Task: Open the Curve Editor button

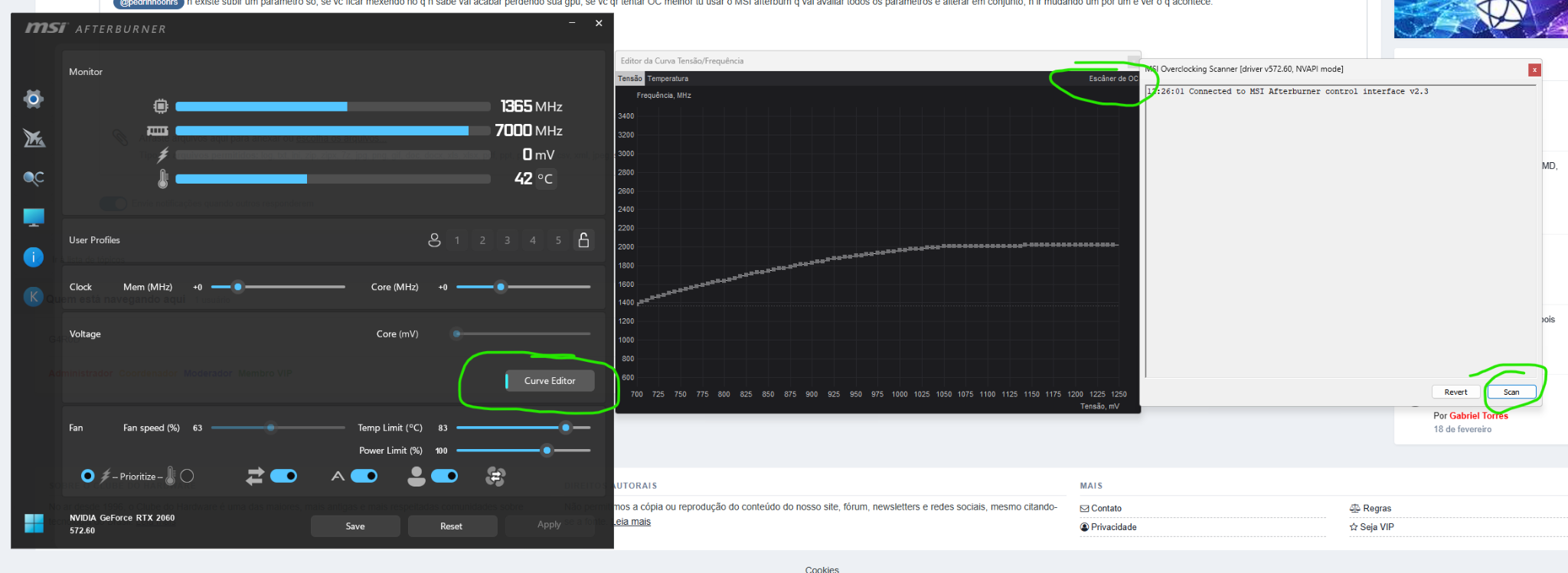Action: pos(550,381)
